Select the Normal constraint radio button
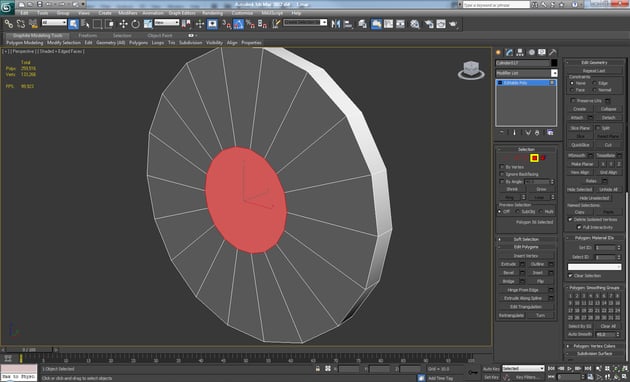 click(594, 90)
